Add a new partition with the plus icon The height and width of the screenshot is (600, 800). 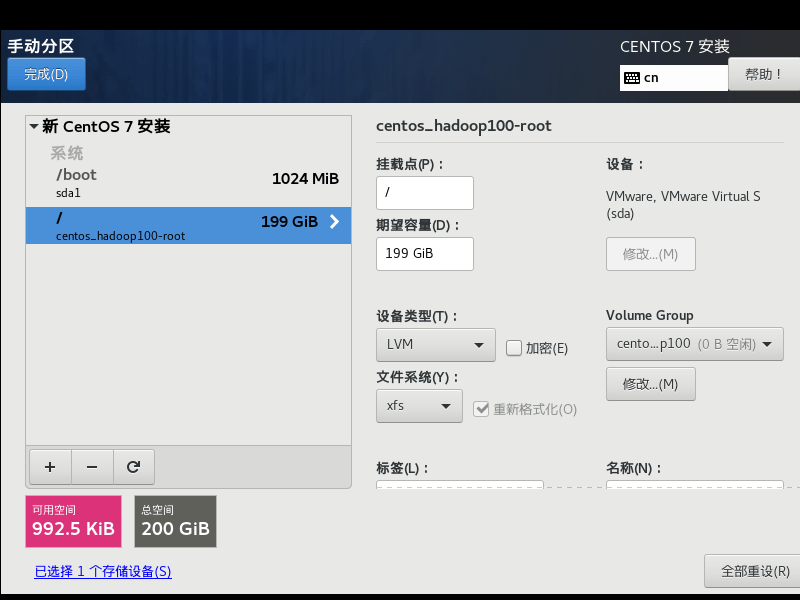pyautogui.click(x=50, y=466)
